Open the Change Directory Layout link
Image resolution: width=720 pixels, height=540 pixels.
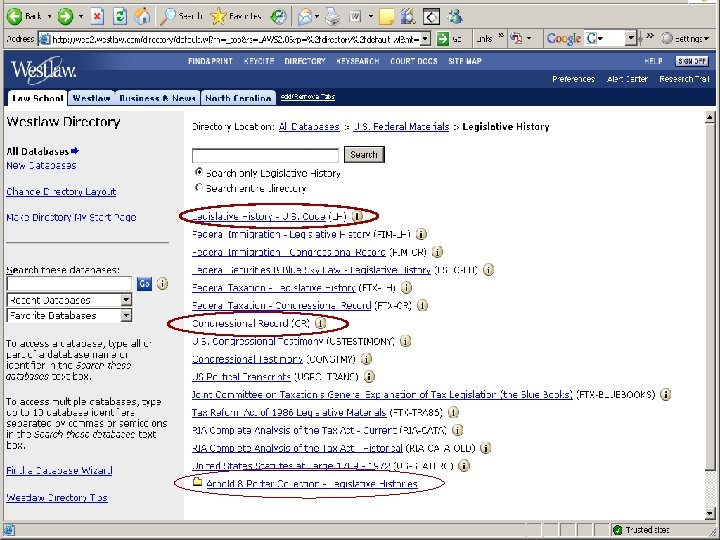tap(61, 191)
